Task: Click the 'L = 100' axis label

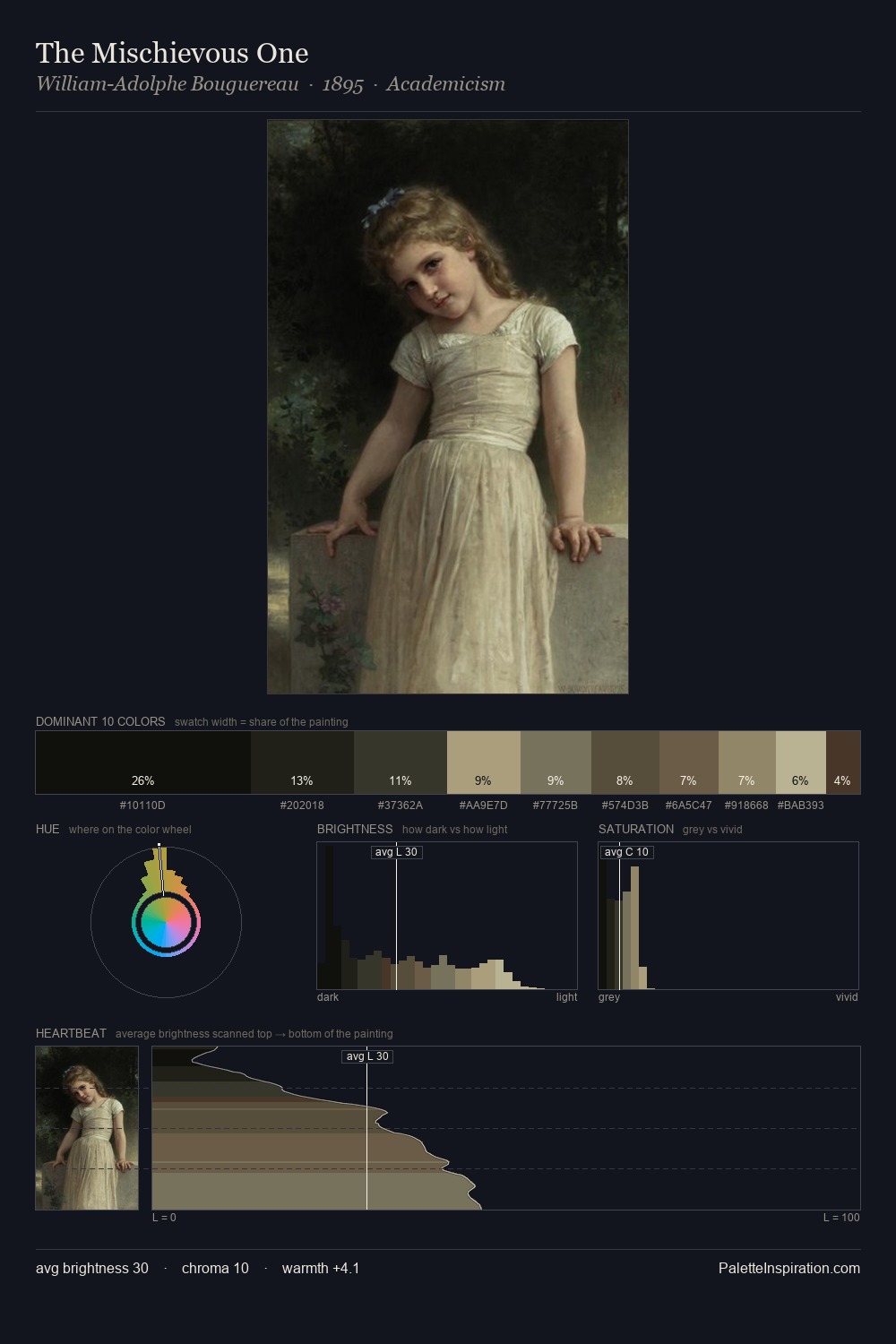Action: [x=841, y=1218]
